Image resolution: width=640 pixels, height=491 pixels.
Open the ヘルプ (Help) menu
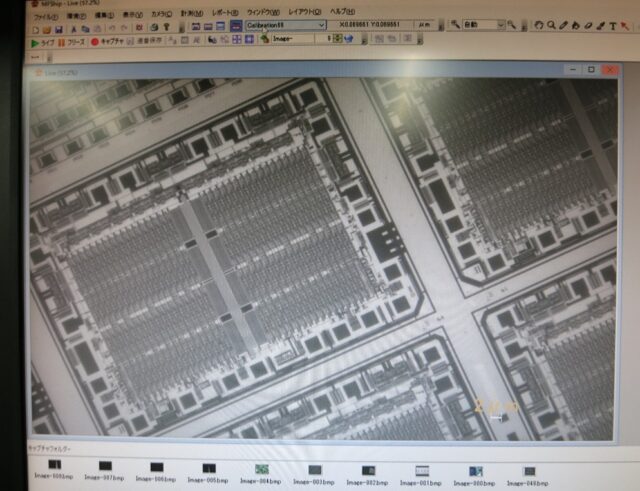coord(342,11)
